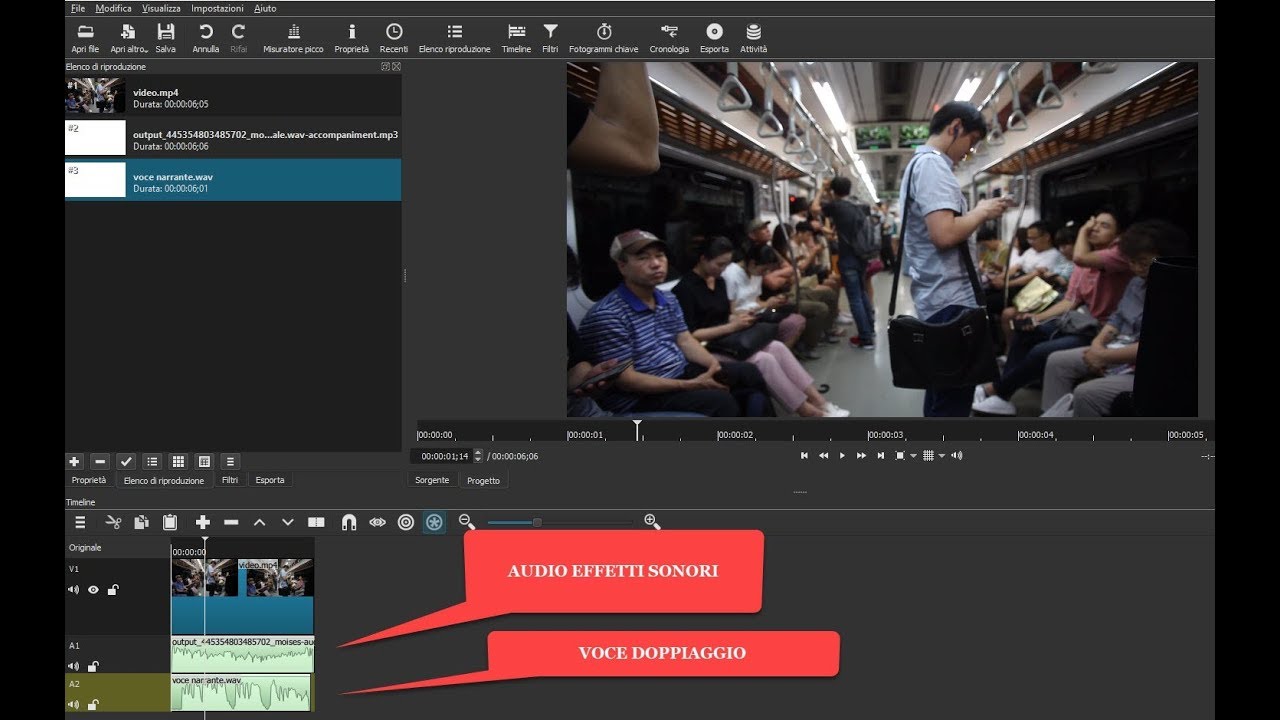
Task: Add to playlist with plus button
Action: point(74,462)
